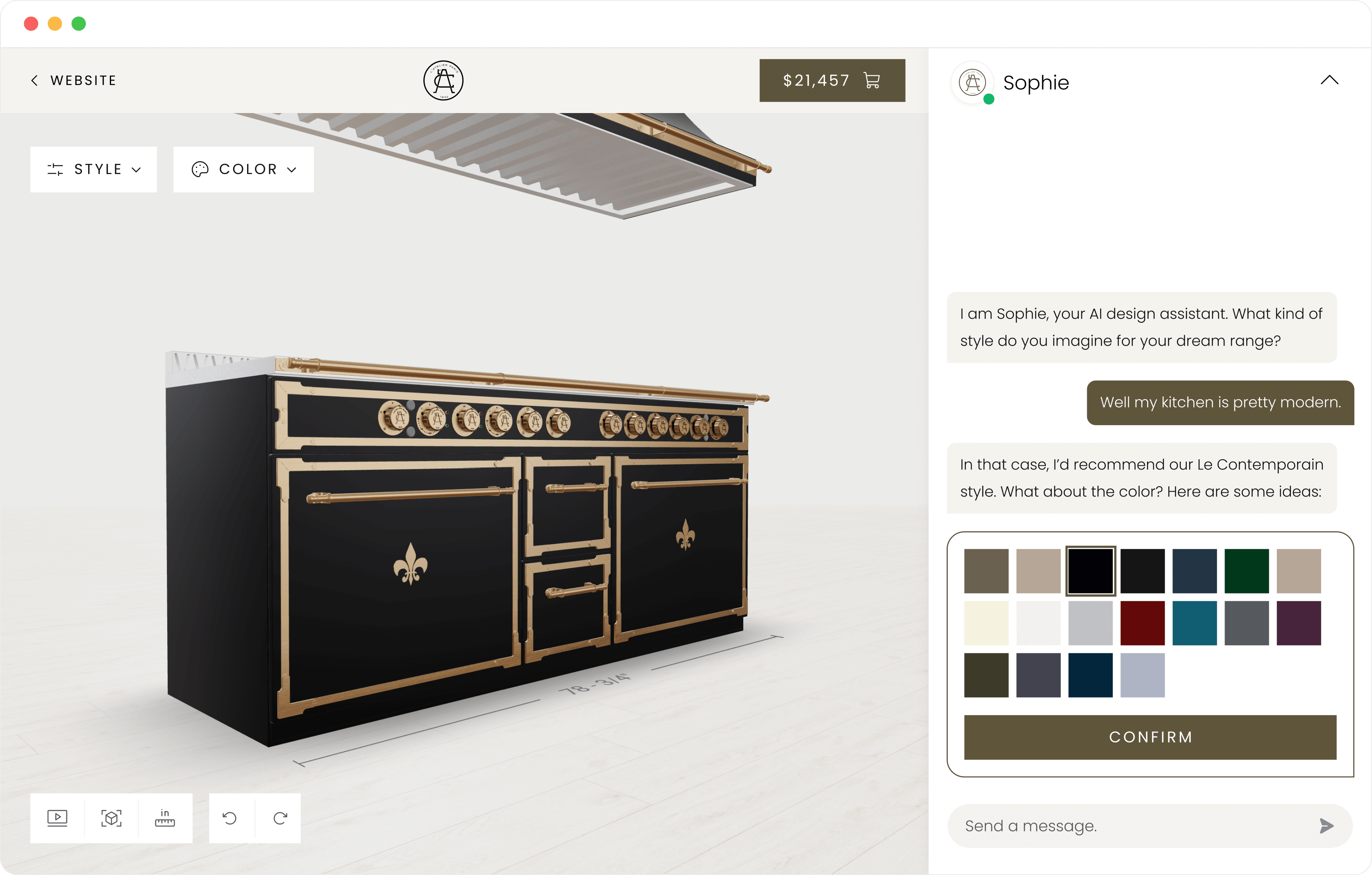Expand the STYLE dropdown
This screenshot has width=1372, height=875.
point(93,169)
